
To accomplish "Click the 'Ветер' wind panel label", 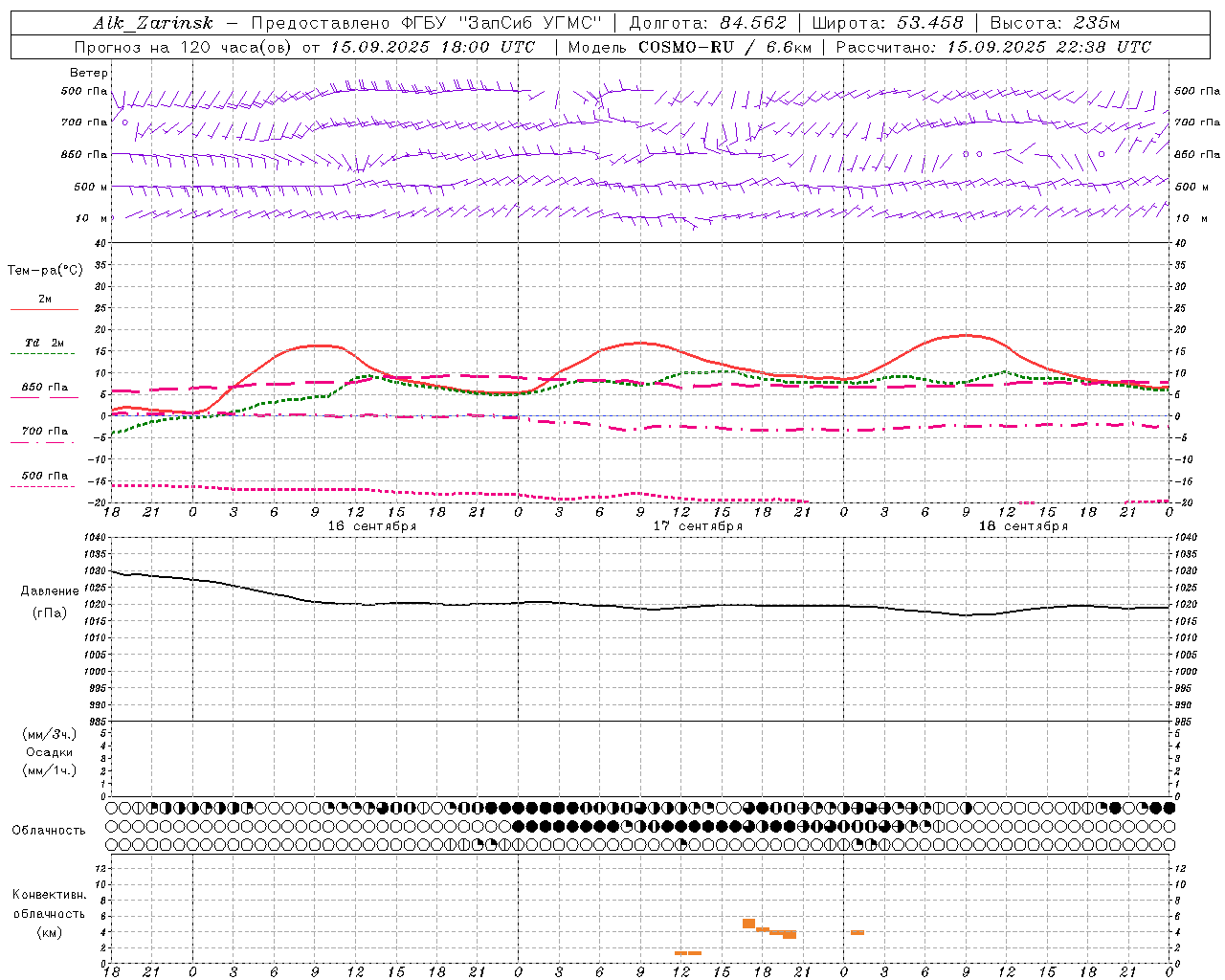I will click(89, 73).
